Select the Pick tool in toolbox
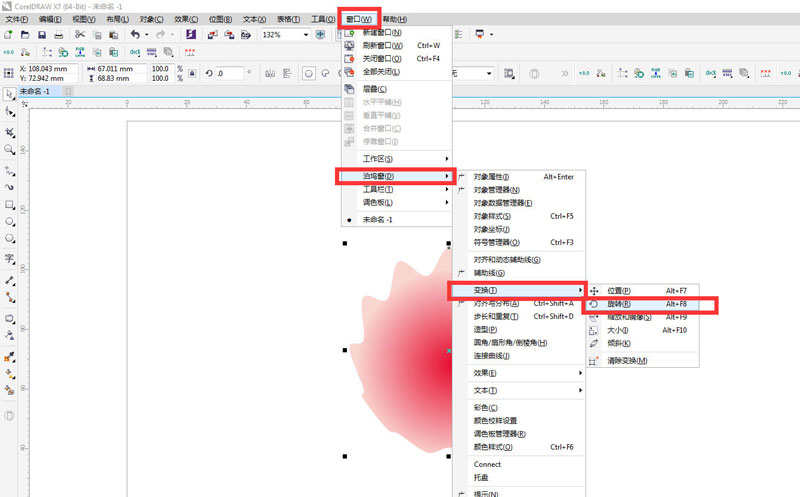Screen dimensions: 800x497 tap(10, 93)
